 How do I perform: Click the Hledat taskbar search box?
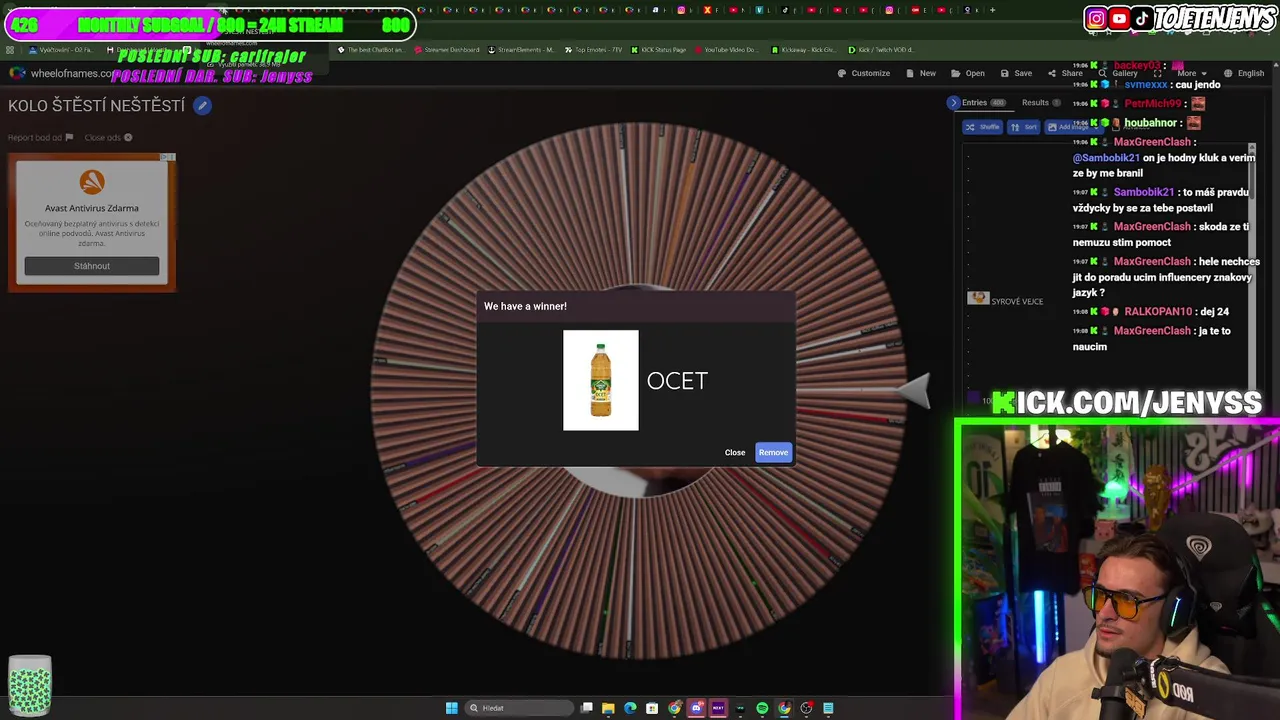520,708
